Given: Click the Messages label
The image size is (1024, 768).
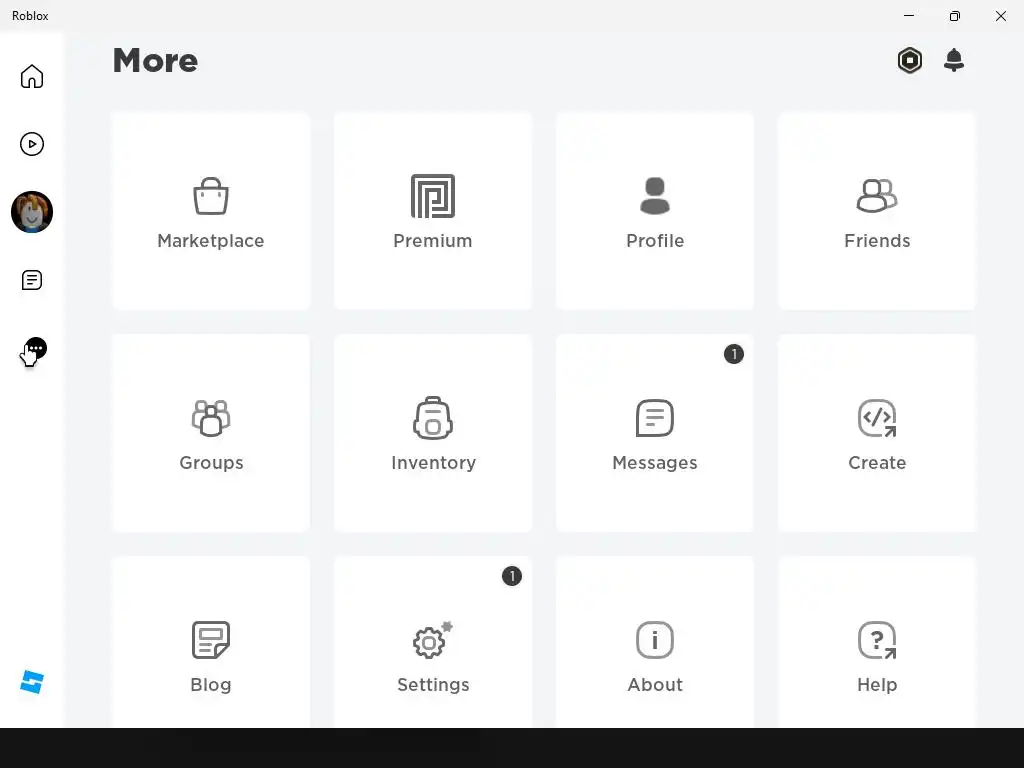Looking at the screenshot, I should tap(655, 463).
